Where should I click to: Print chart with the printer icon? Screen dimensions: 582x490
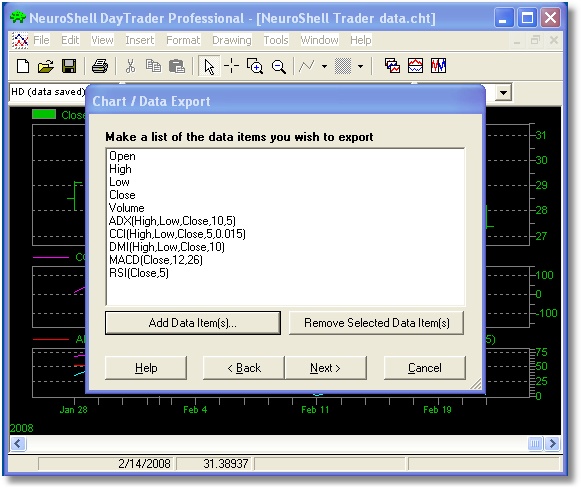[x=100, y=66]
